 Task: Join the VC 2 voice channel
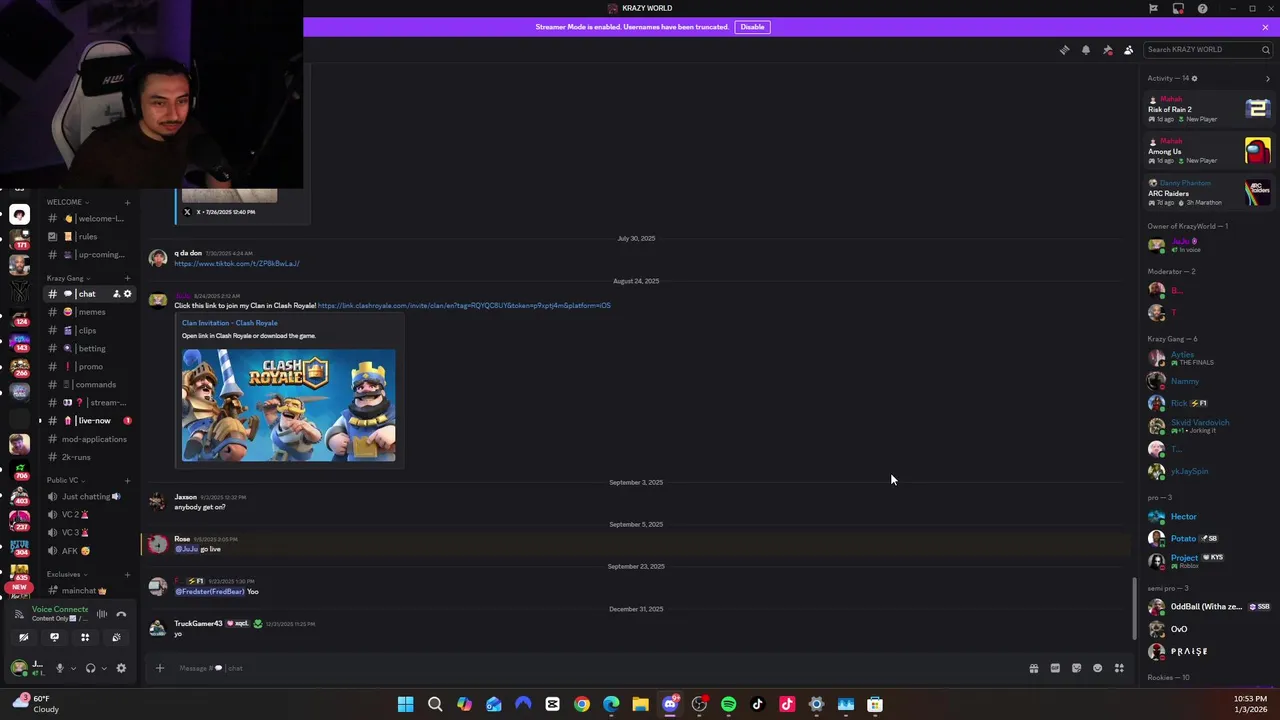[x=89, y=515]
